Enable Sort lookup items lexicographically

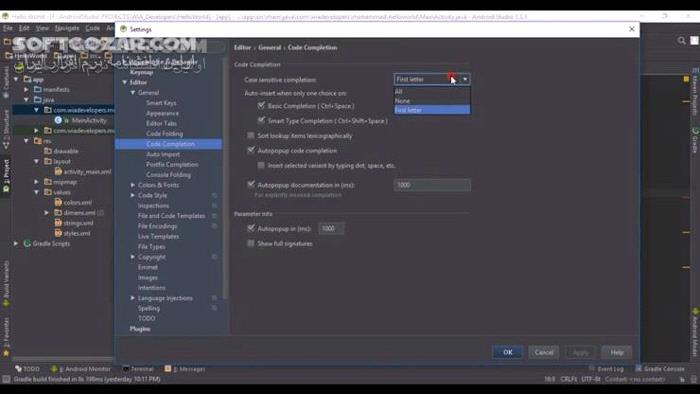[251, 136]
